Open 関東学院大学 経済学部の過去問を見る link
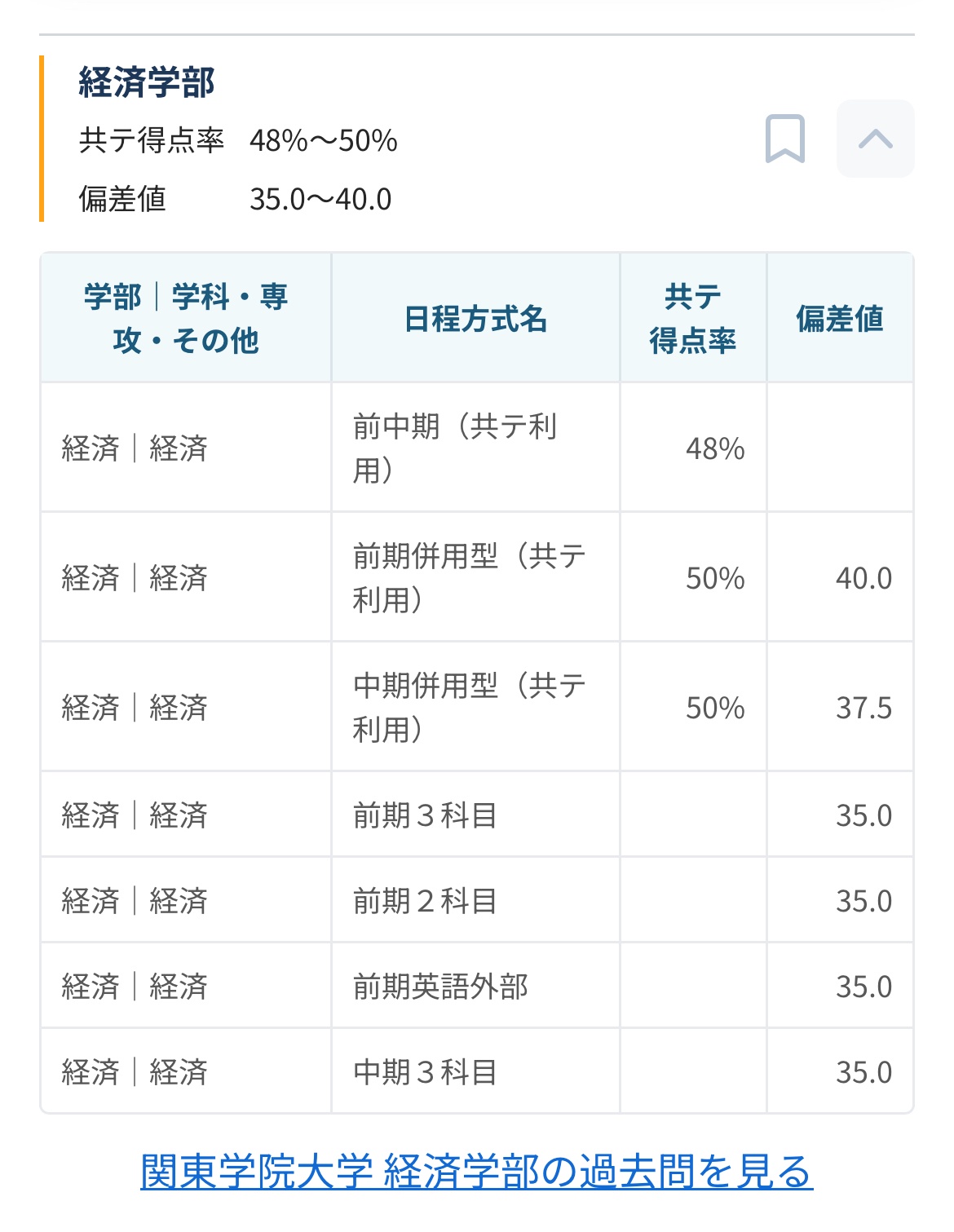 [476, 1172]
